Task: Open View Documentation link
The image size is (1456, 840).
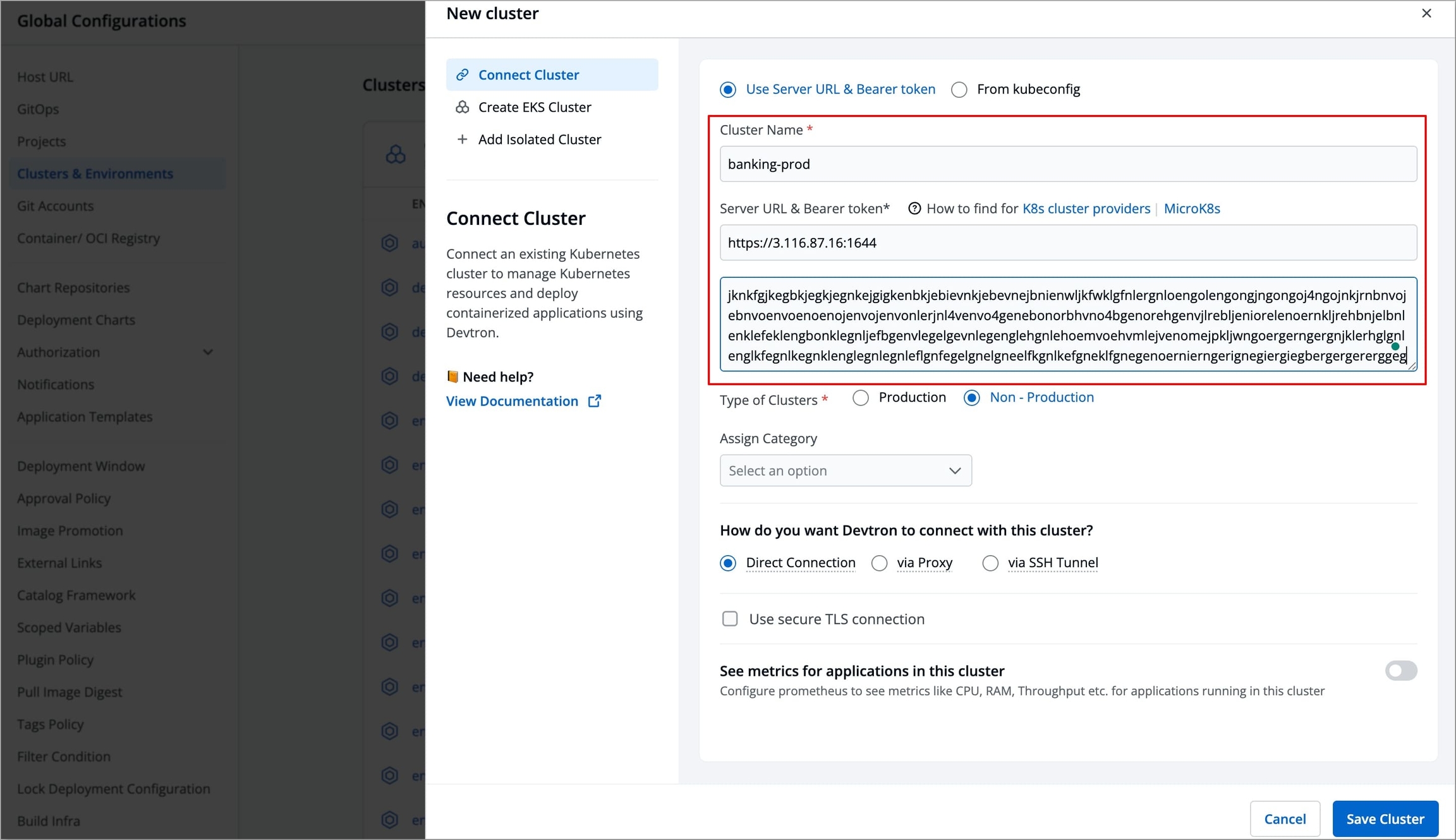Action: coord(512,401)
